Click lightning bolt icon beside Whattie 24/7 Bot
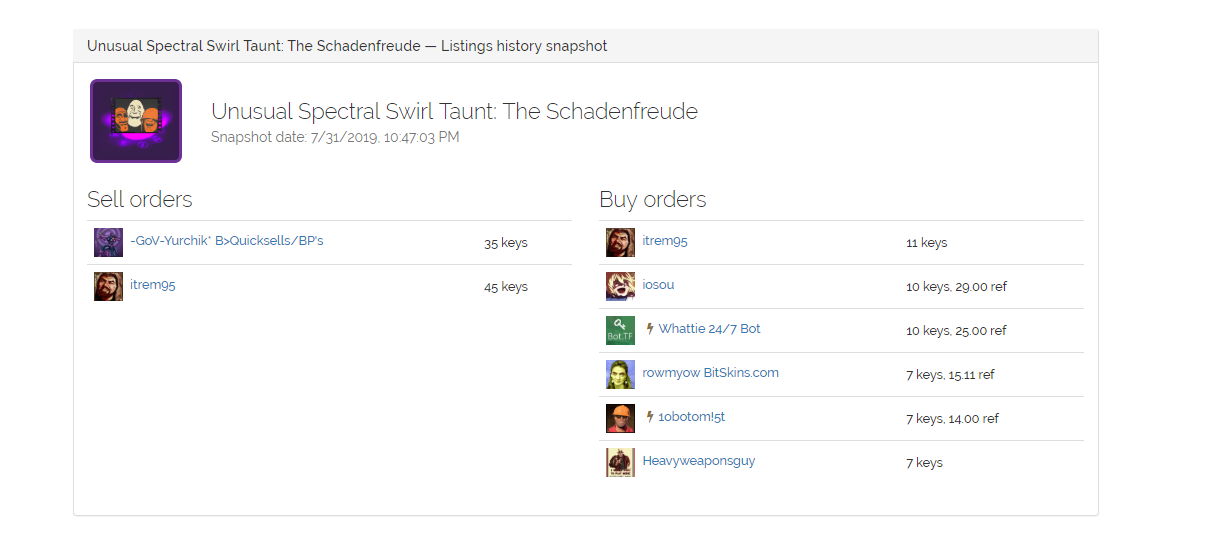Viewport: 1215px width, 550px height. coord(650,329)
